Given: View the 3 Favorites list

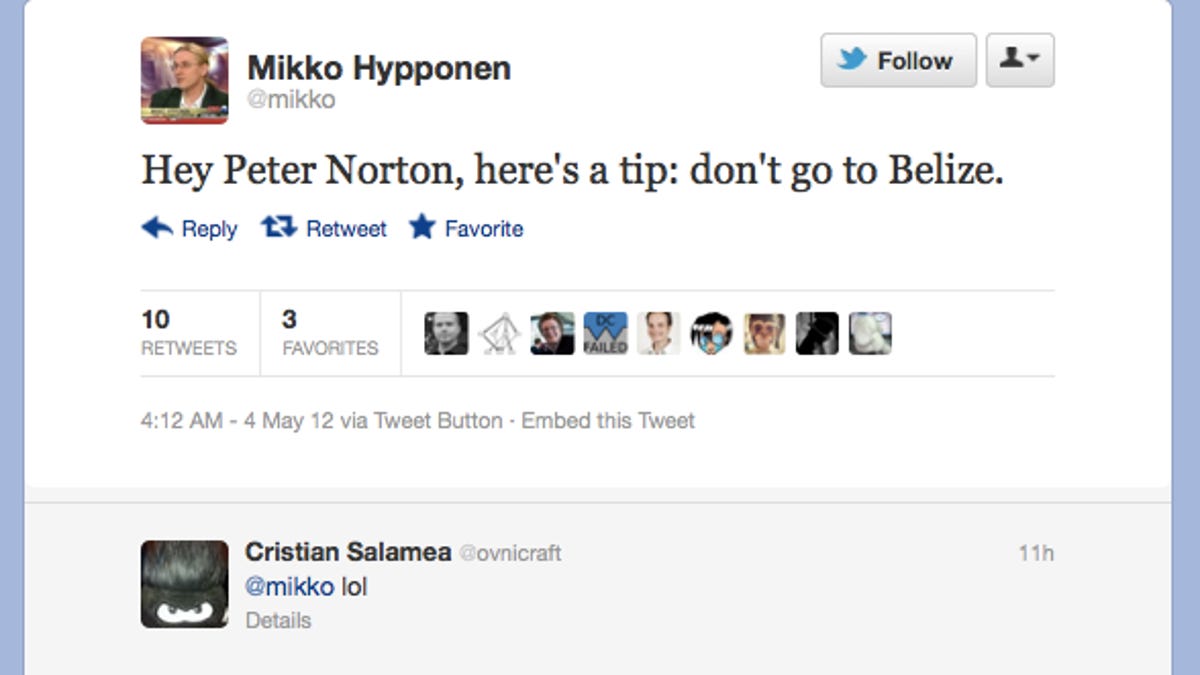Looking at the screenshot, I should [330, 333].
